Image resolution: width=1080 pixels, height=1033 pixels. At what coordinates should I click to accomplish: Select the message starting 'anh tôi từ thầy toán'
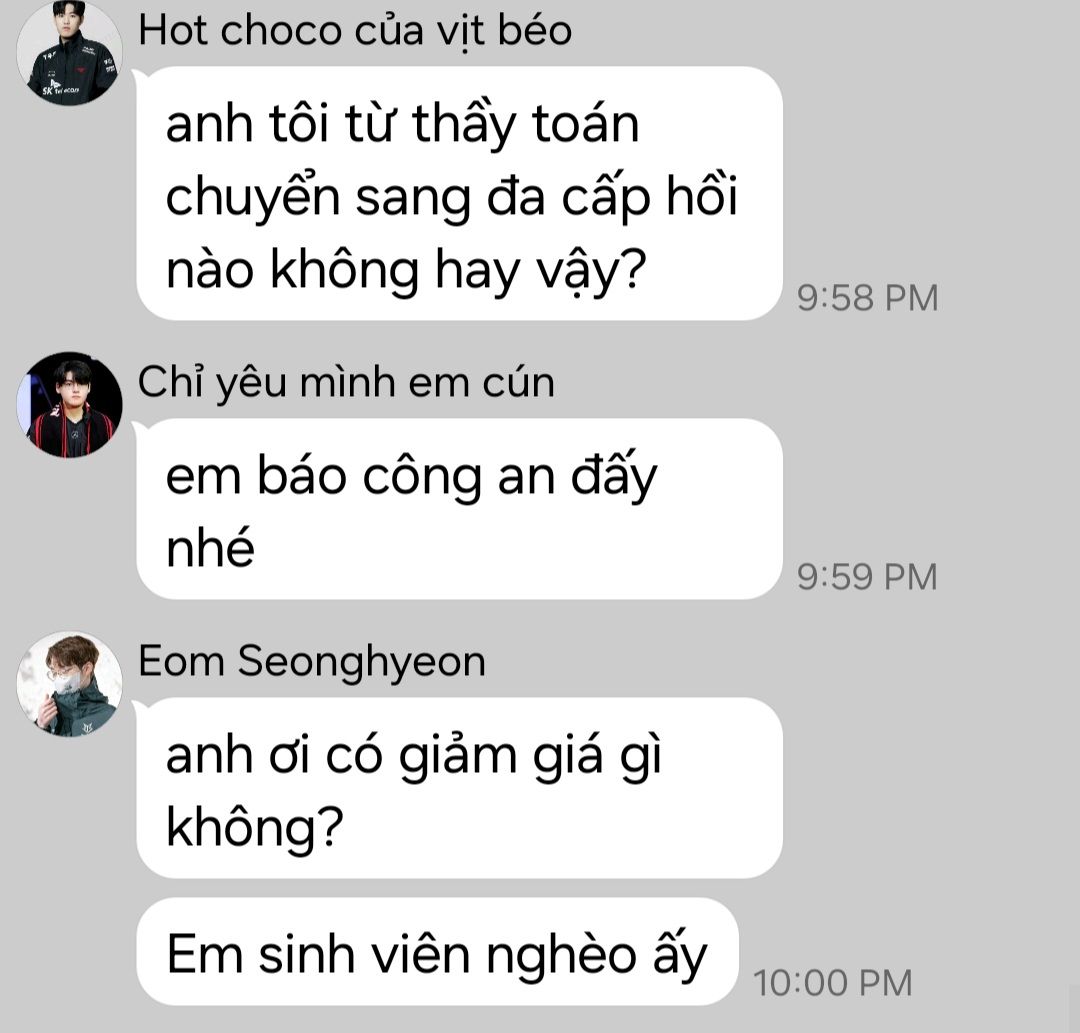click(459, 194)
